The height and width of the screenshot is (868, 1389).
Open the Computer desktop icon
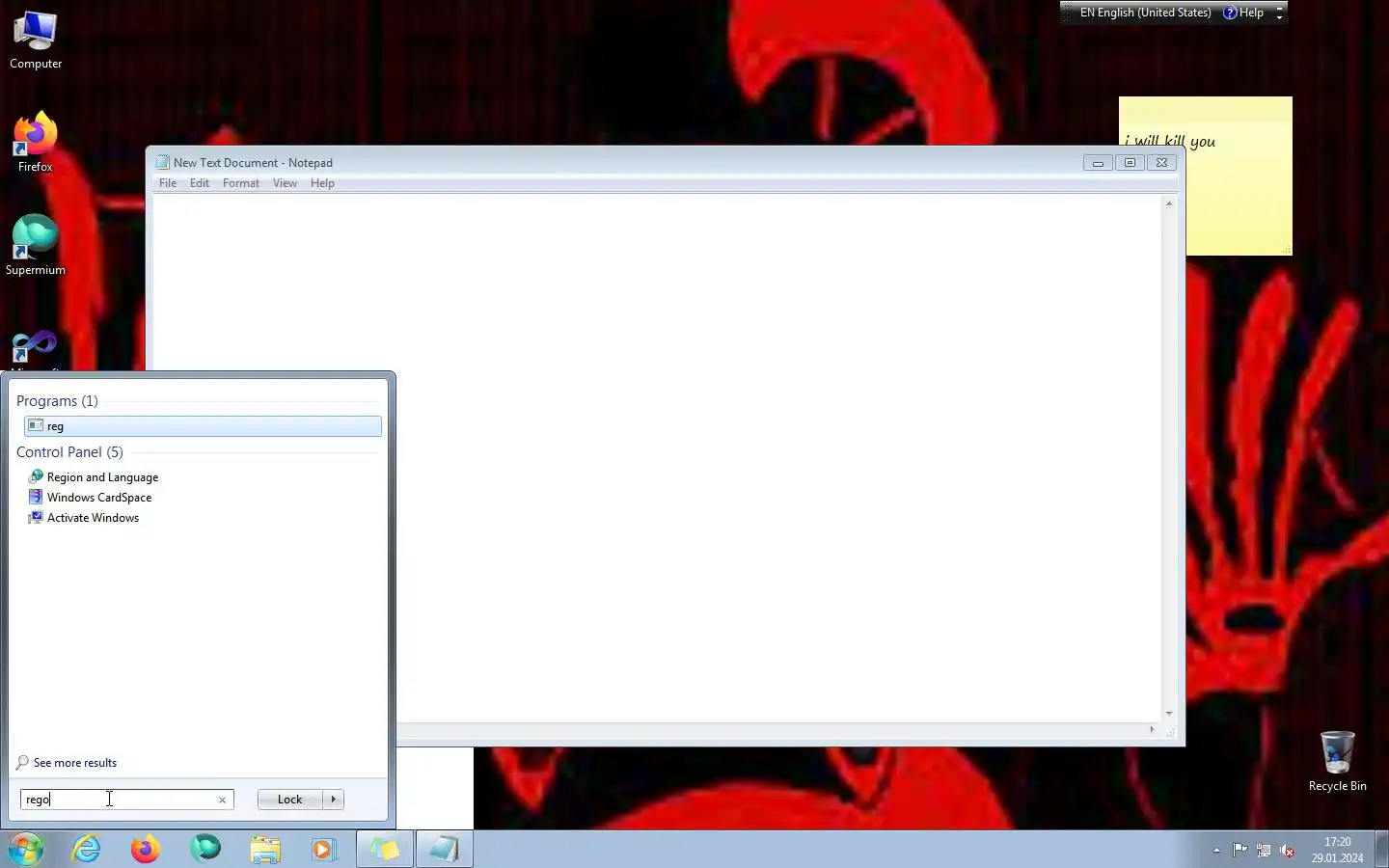[x=36, y=40]
